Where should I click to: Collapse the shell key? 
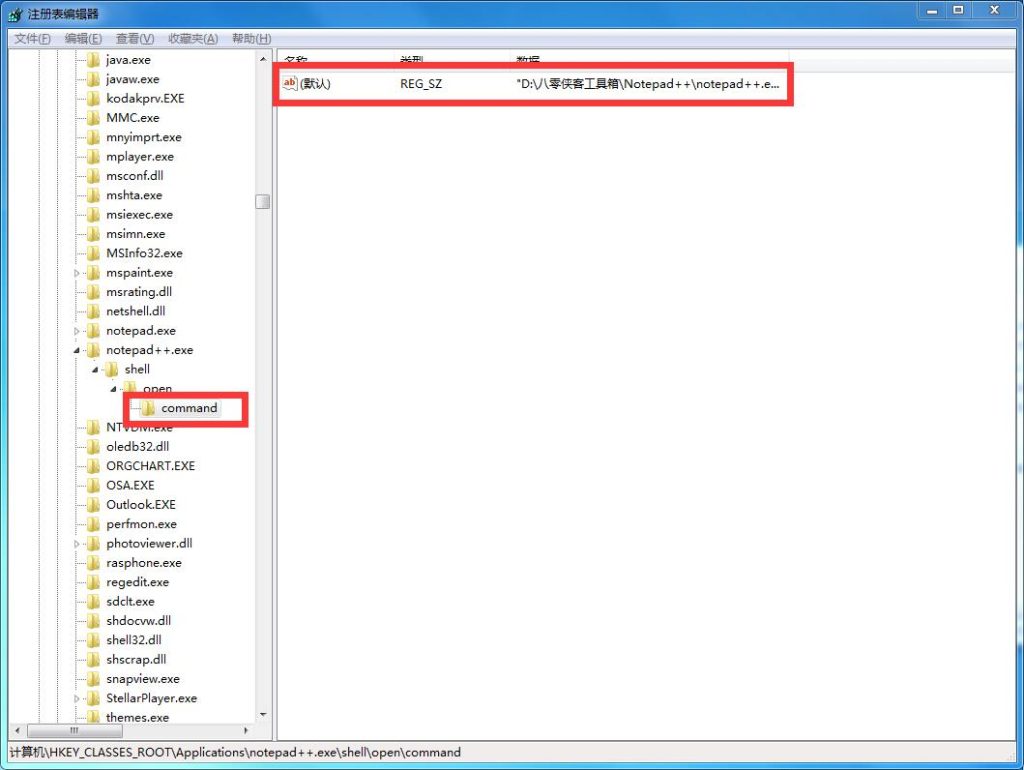[x=95, y=370]
